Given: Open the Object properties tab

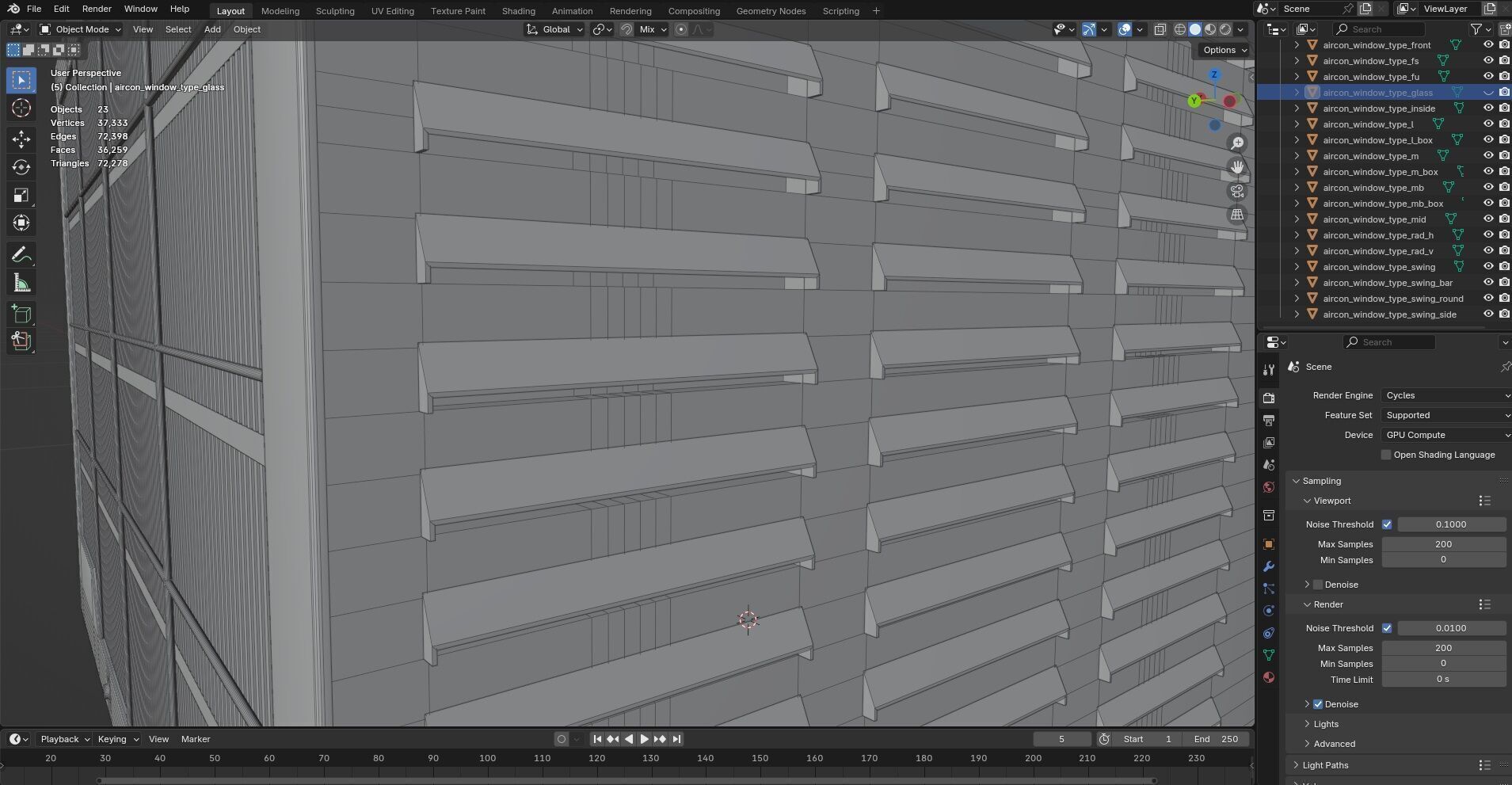Looking at the screenshot, I should pos(1269,544).
